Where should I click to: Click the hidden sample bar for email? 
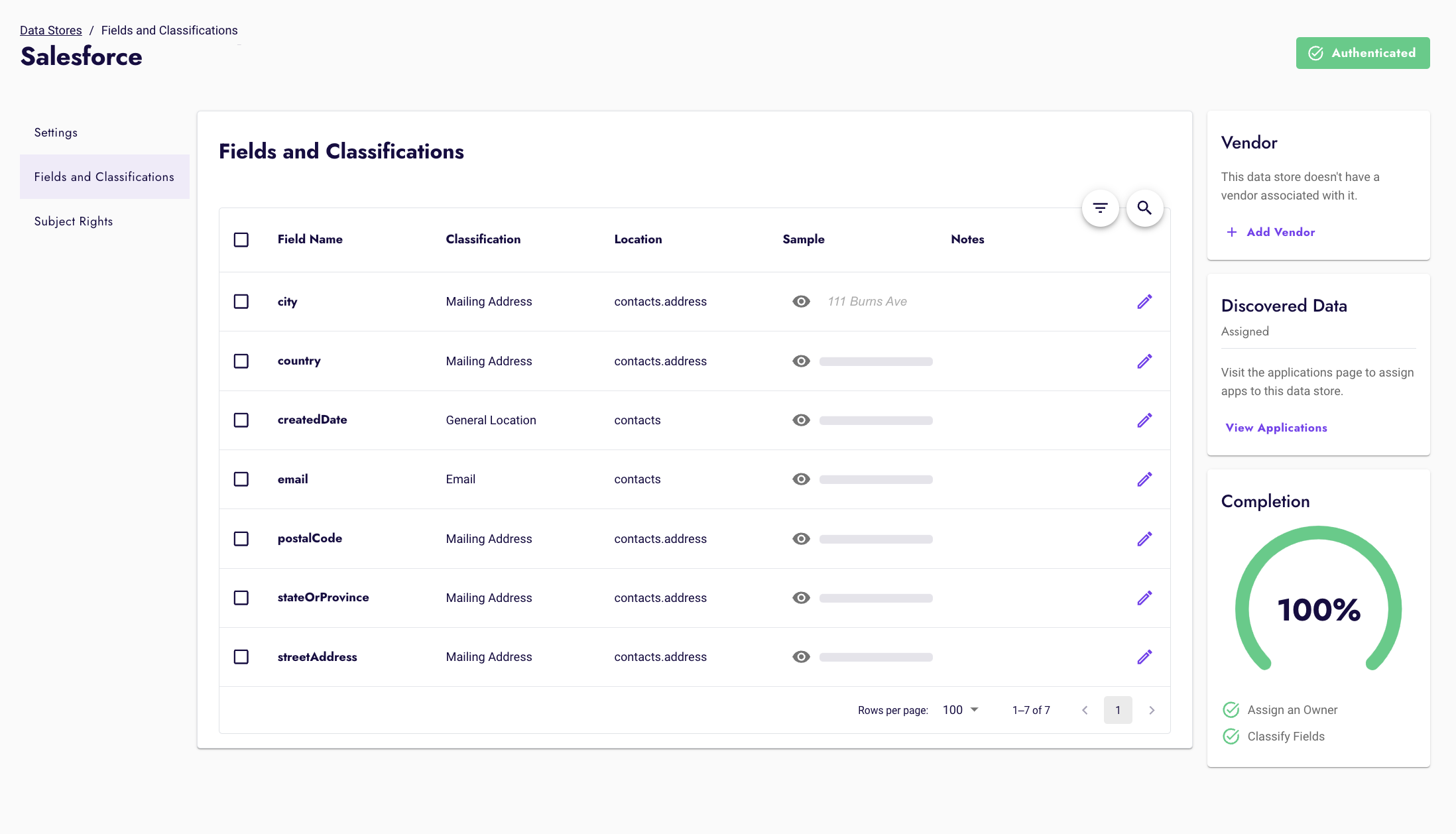(876, 479)
